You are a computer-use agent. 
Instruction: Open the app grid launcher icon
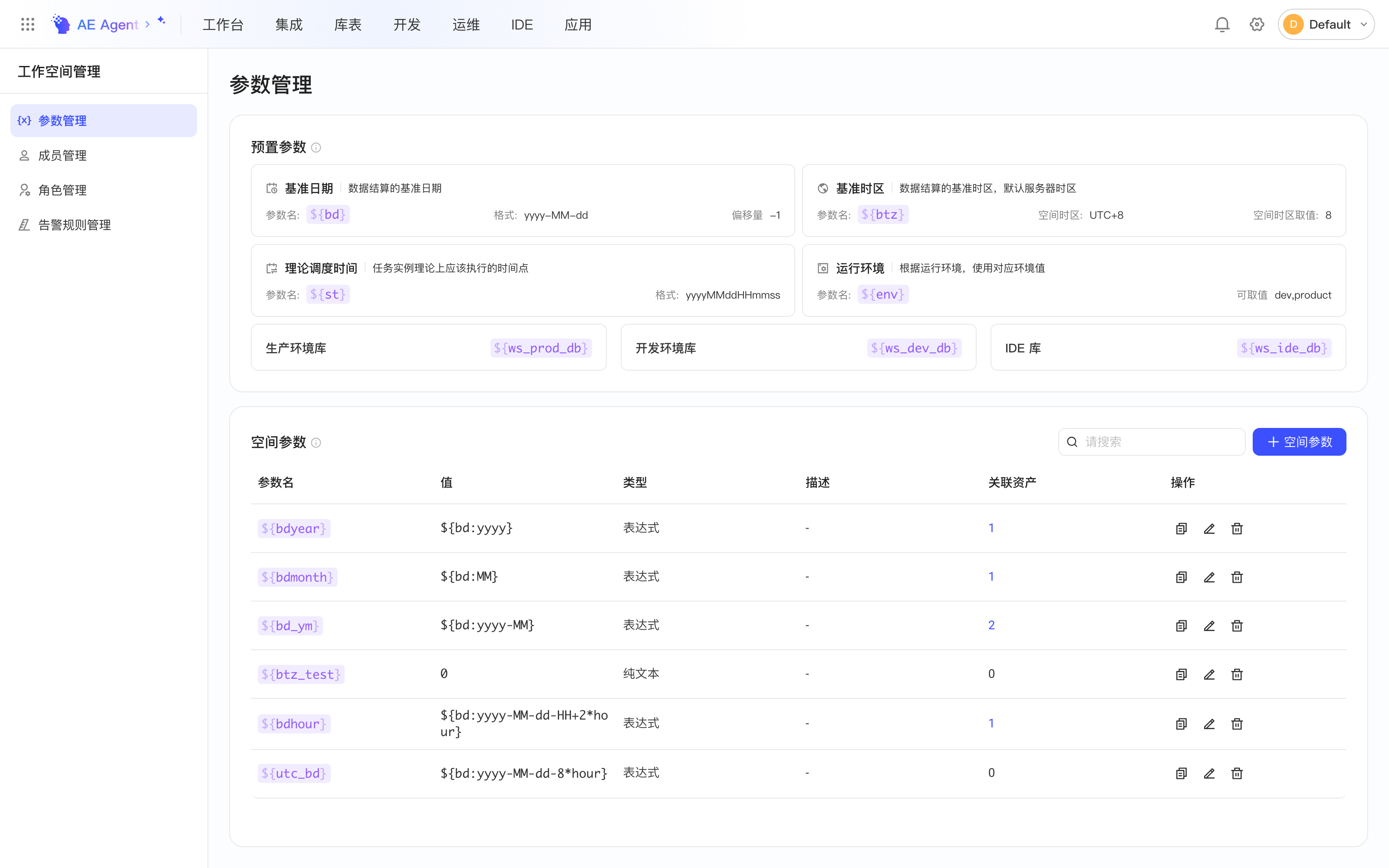(x=27, y=24)
